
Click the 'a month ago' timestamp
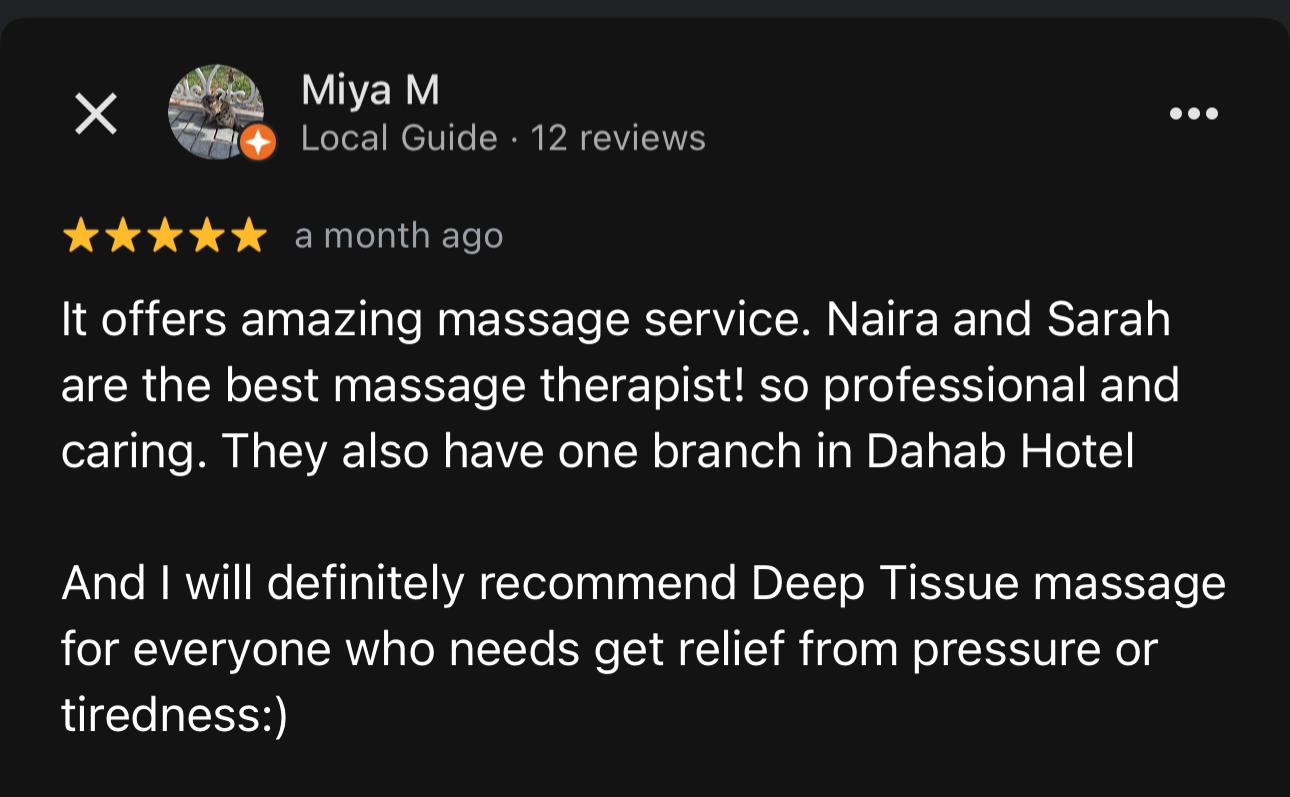(399, 236)
